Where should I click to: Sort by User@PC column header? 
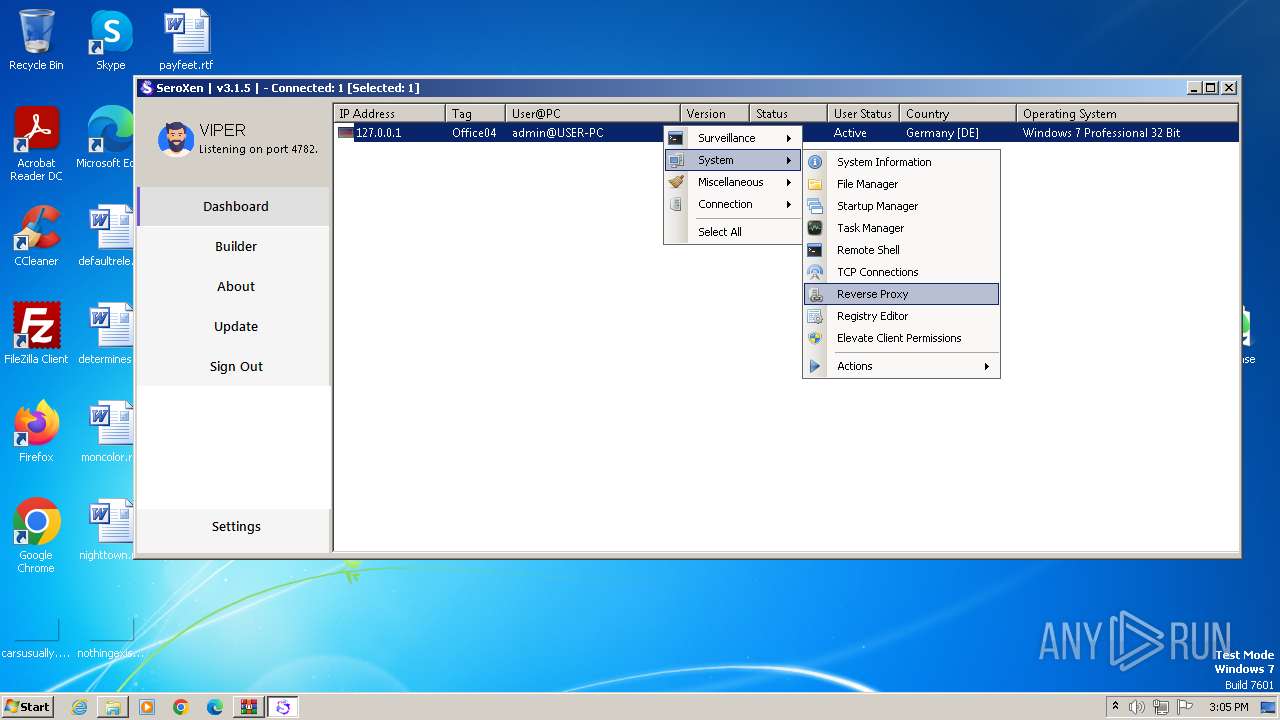click(x=593, y=114)
